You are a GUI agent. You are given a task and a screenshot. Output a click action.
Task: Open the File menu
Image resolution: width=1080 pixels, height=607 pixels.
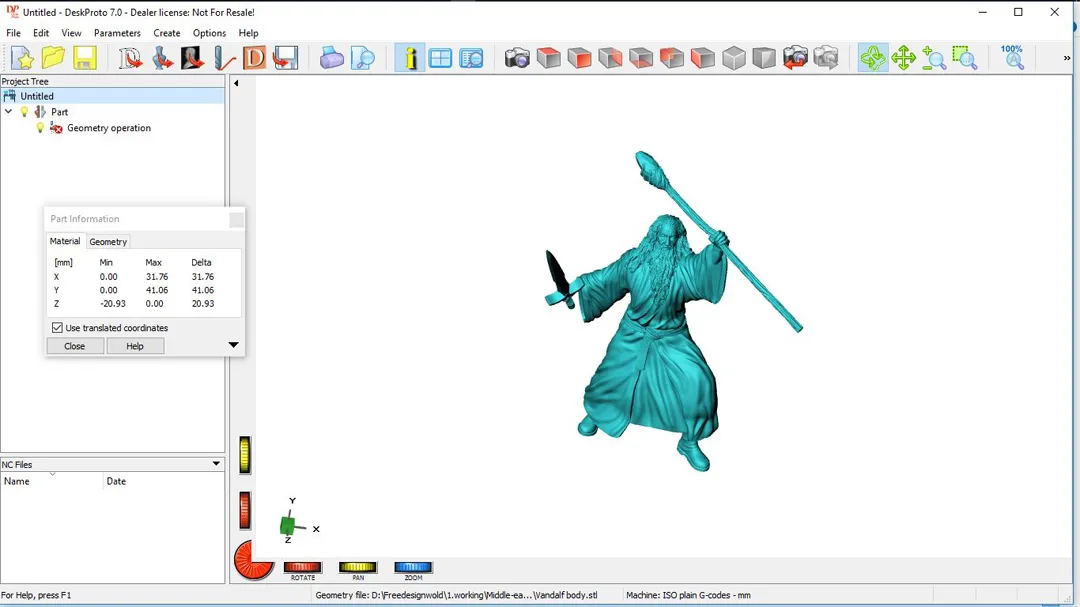tap(13, 33)
